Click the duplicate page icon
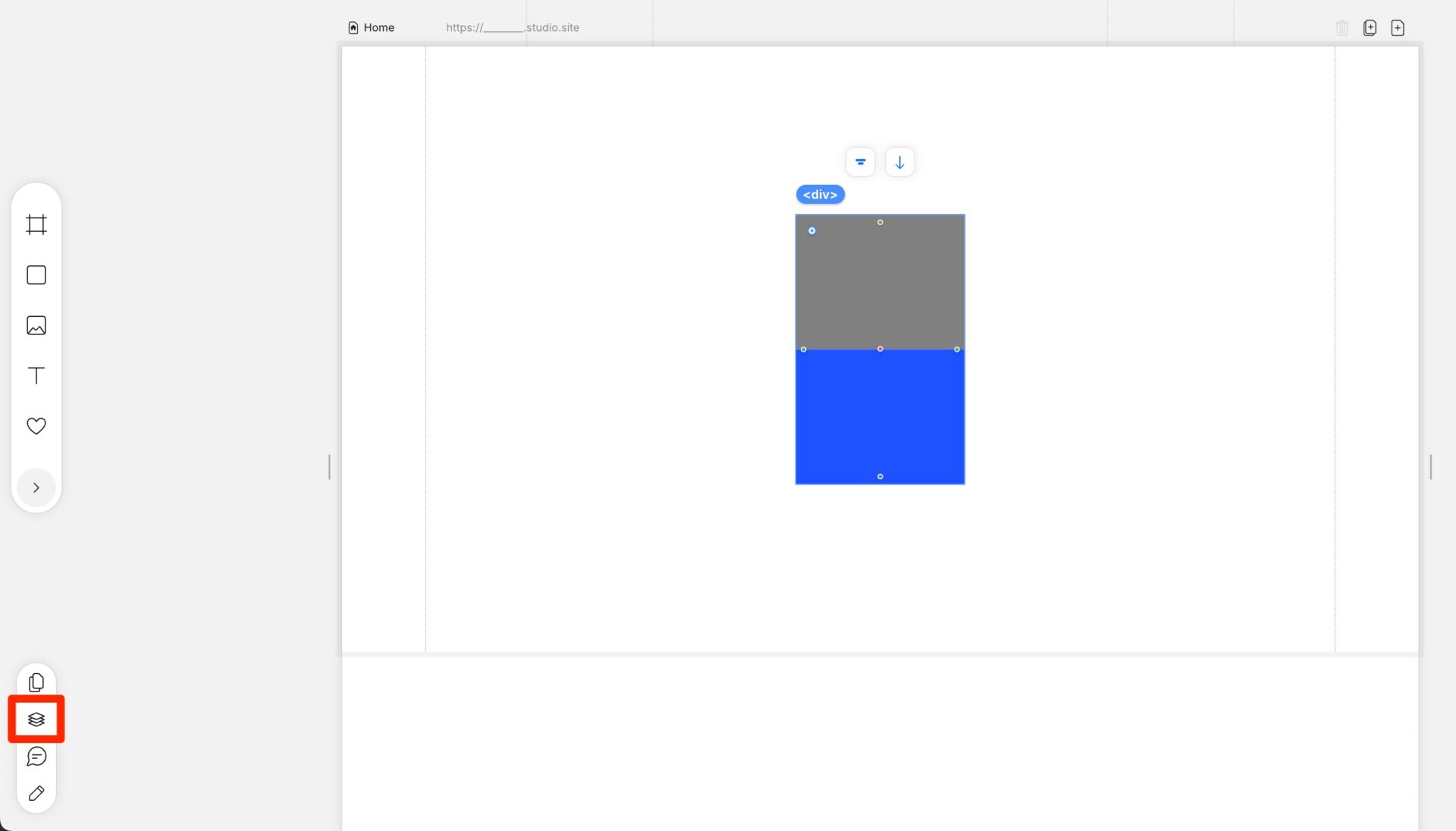Image resolution: width=1456 pixels, height=831 pixels. pyautogui.click(x=1370, y=27)
